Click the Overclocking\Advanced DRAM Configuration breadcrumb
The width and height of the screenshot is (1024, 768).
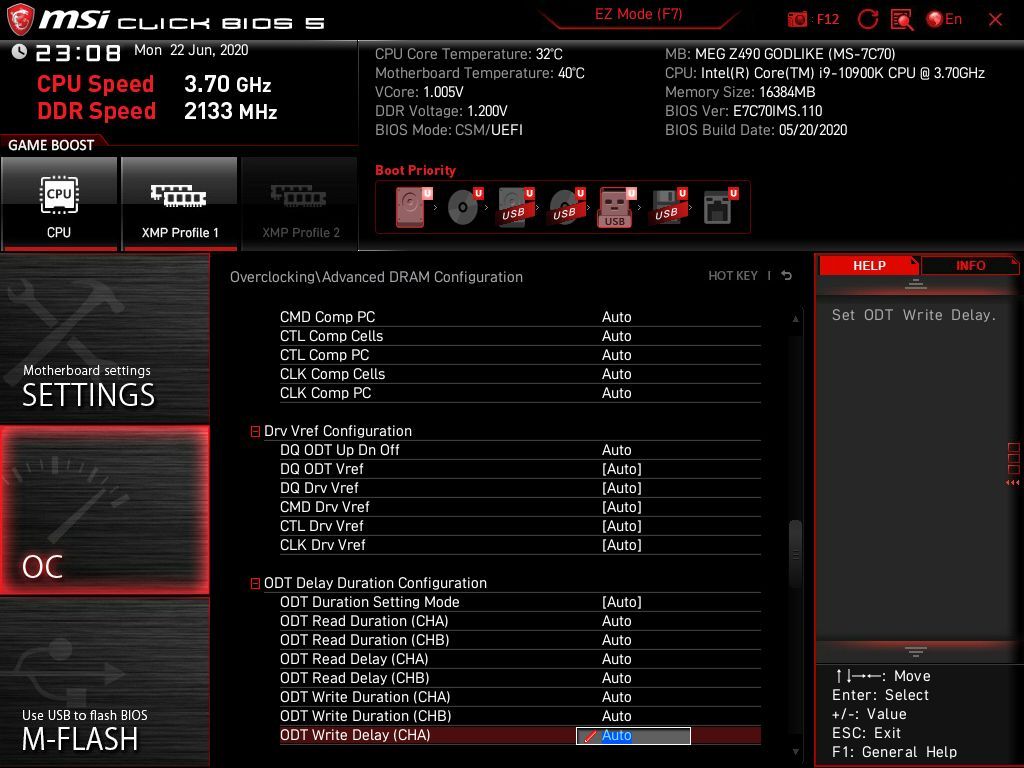(376, 277)
